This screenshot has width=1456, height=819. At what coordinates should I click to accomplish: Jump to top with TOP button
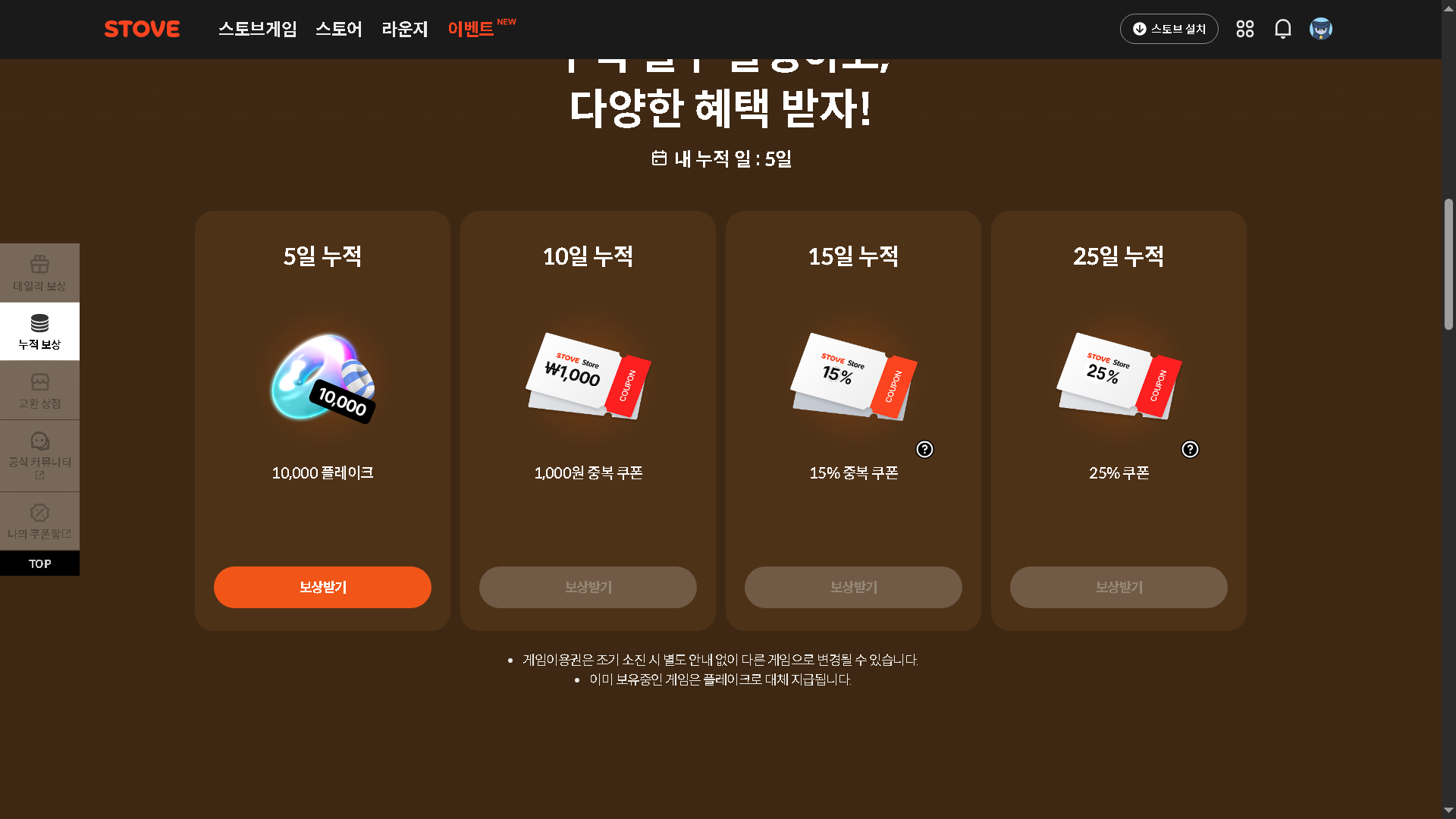[x=39, y=563]
